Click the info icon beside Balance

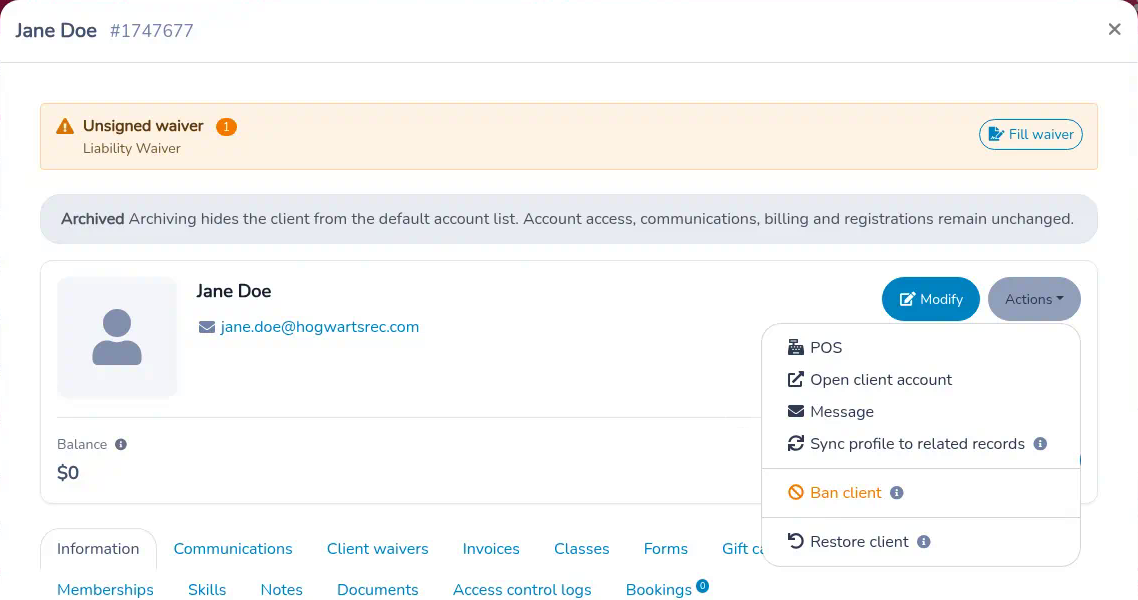pos(121,444)
